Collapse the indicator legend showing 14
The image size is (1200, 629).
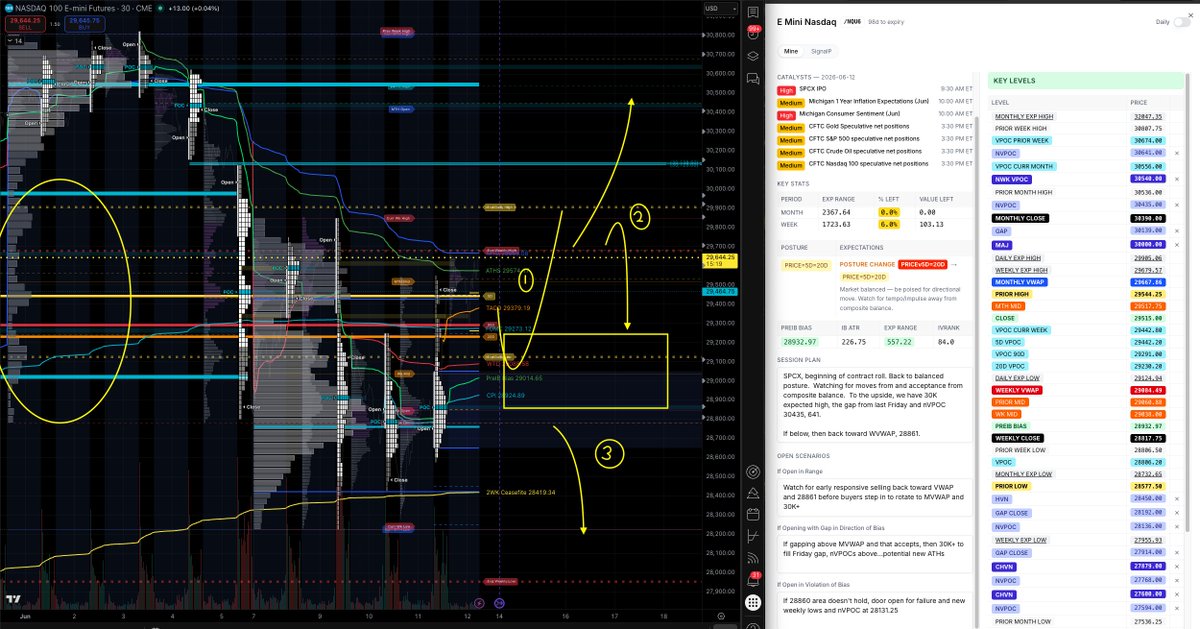(x=17, y=42)
